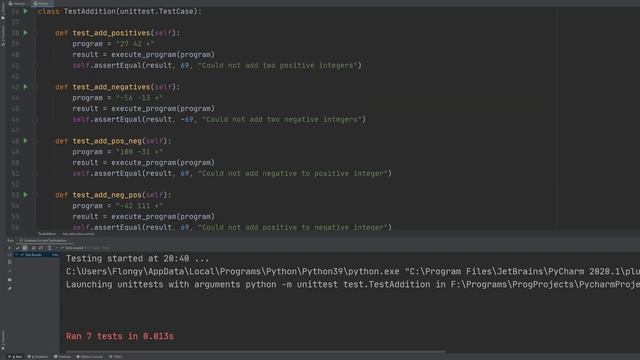Click the python.exe command line in console output
Image resolution: width=640 pixels, height=360 pixels.
click(353, 271)
